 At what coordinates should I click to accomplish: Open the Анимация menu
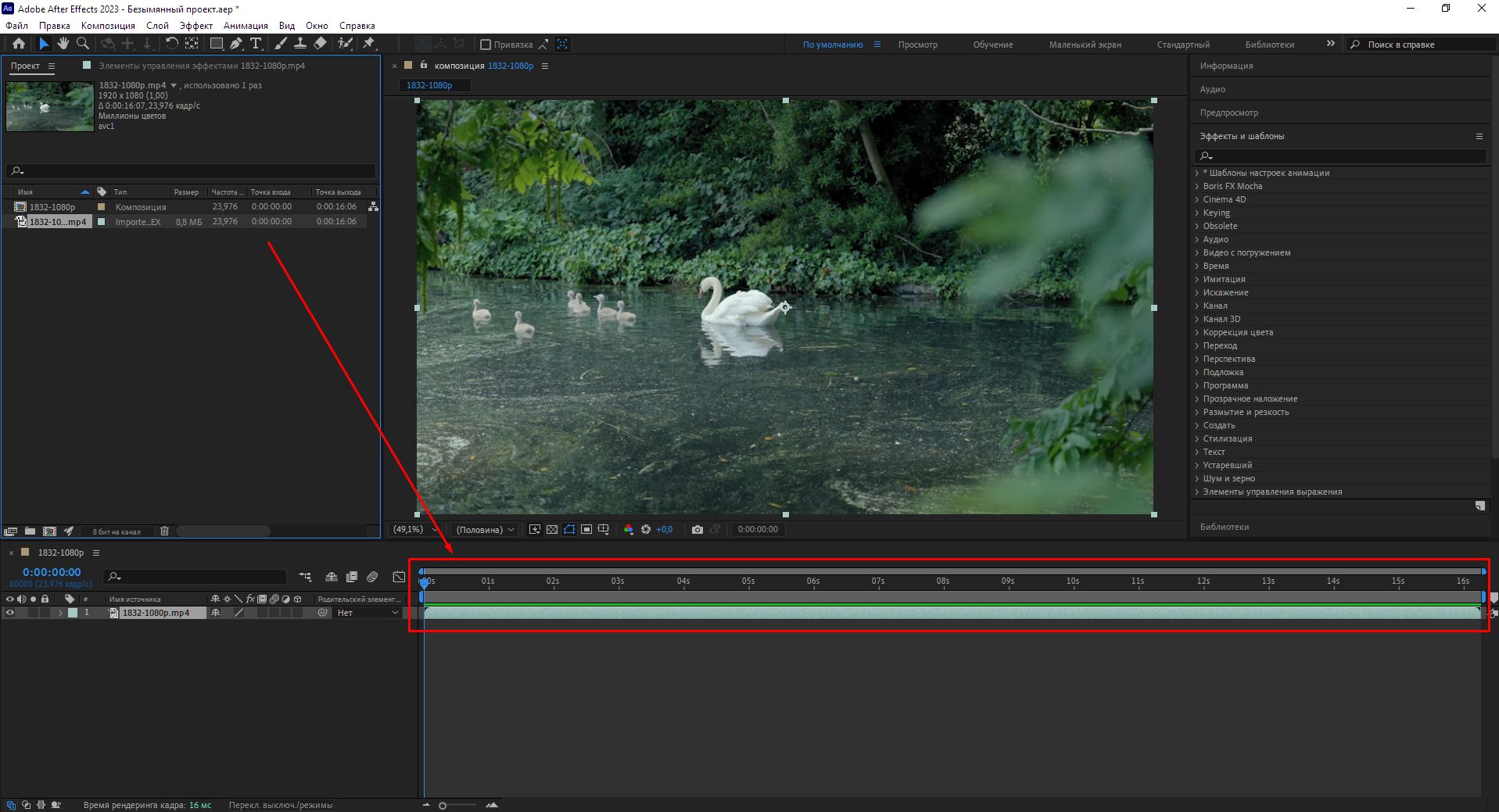(x=246, y=26)
